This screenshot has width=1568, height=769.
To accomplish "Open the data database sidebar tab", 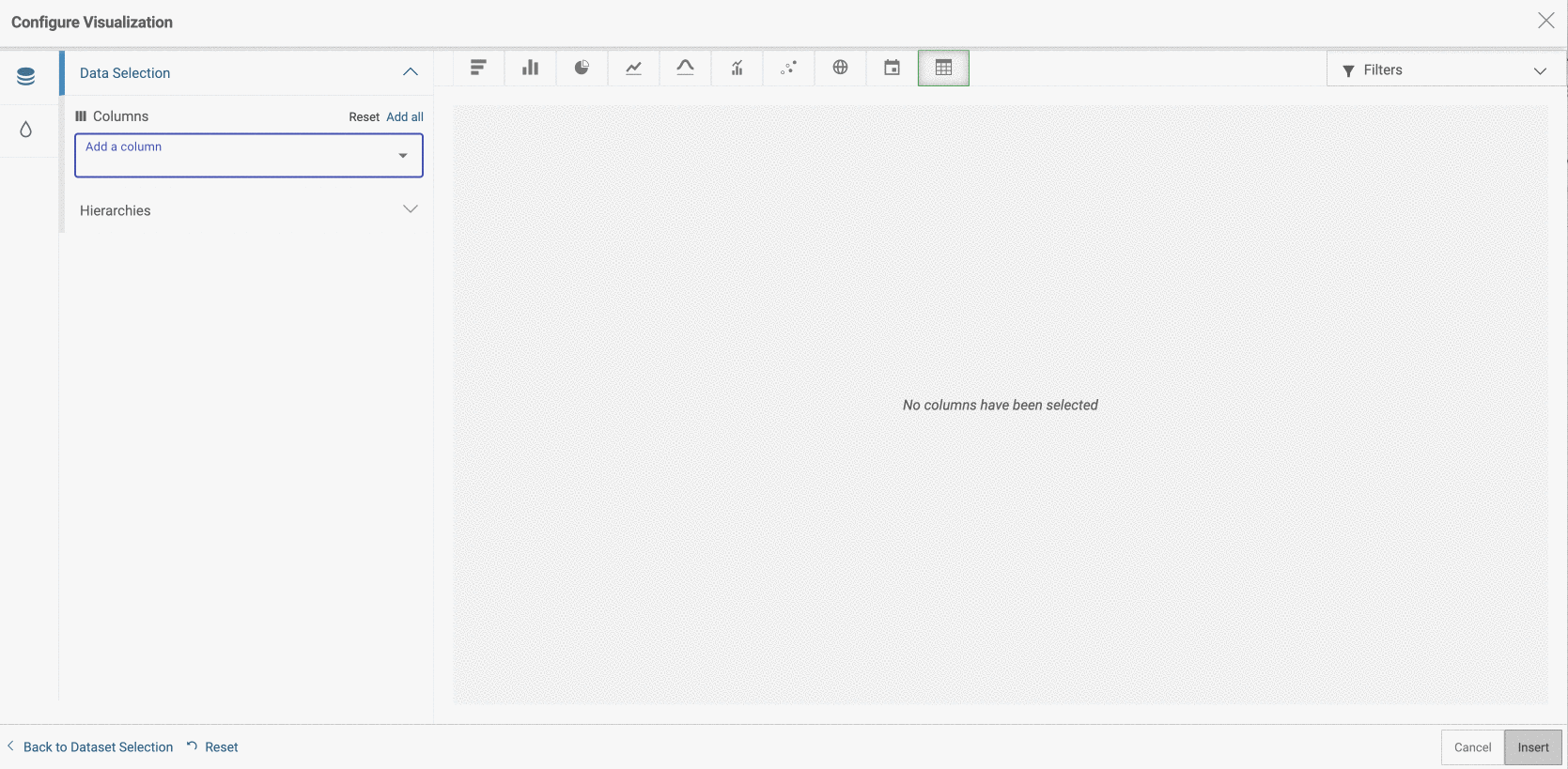I will [26, 77].
